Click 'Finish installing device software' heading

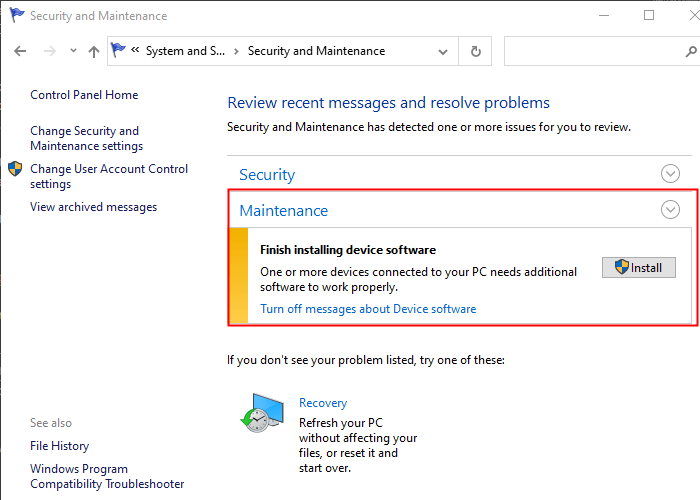[x=348, y=250]
